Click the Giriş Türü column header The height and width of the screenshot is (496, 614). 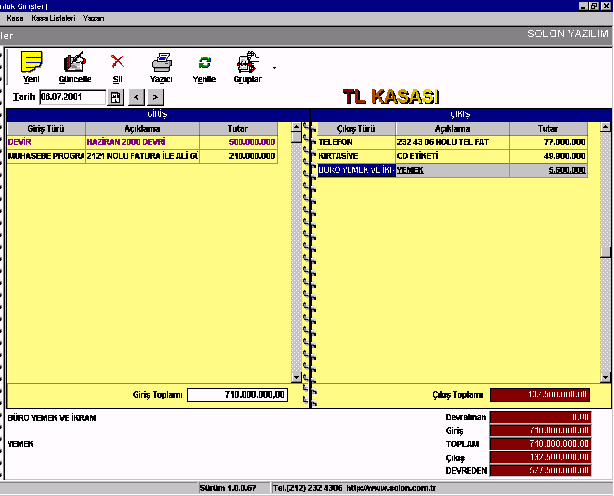pos(46,129)
